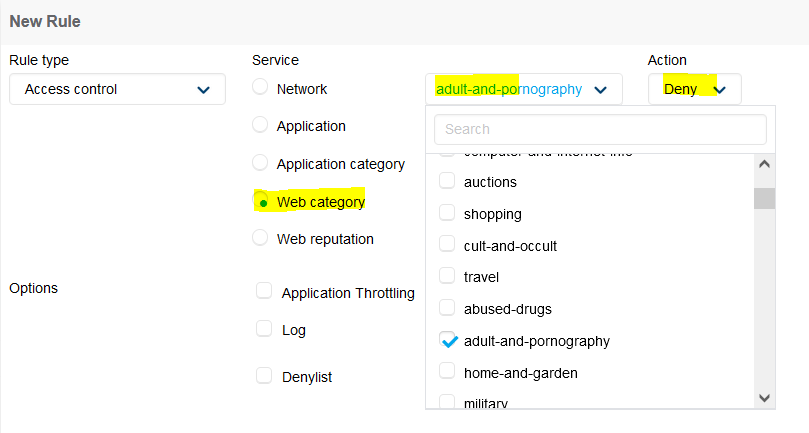809x433 pixels.
Task: Check the shopping category
Action: click(x=447, y=214)
